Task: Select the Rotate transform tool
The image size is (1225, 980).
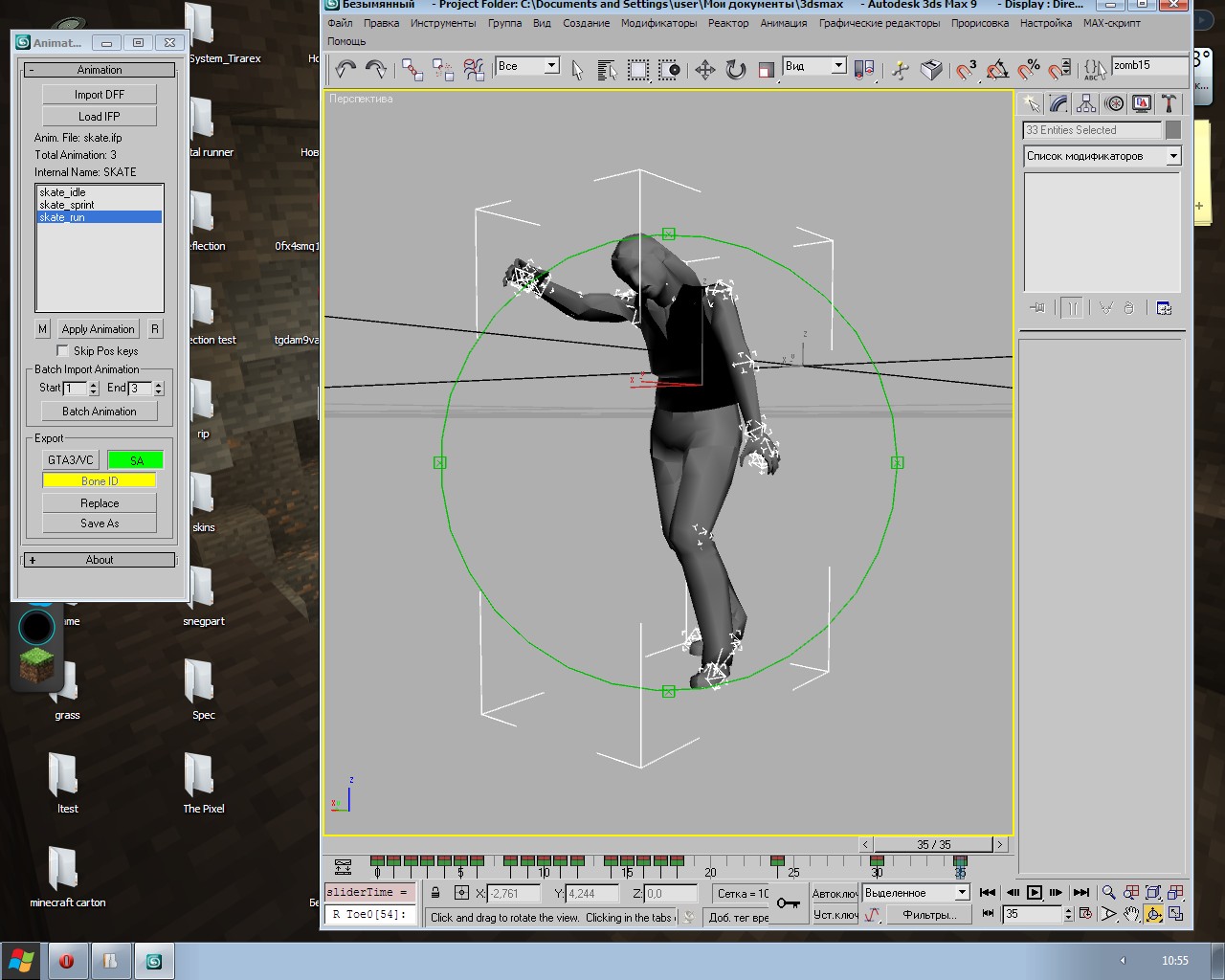Action: (735, 69)
